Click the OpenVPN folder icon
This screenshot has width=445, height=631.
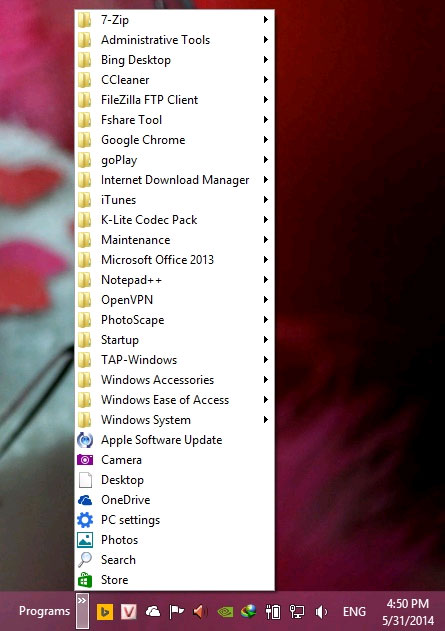point(84,300)
